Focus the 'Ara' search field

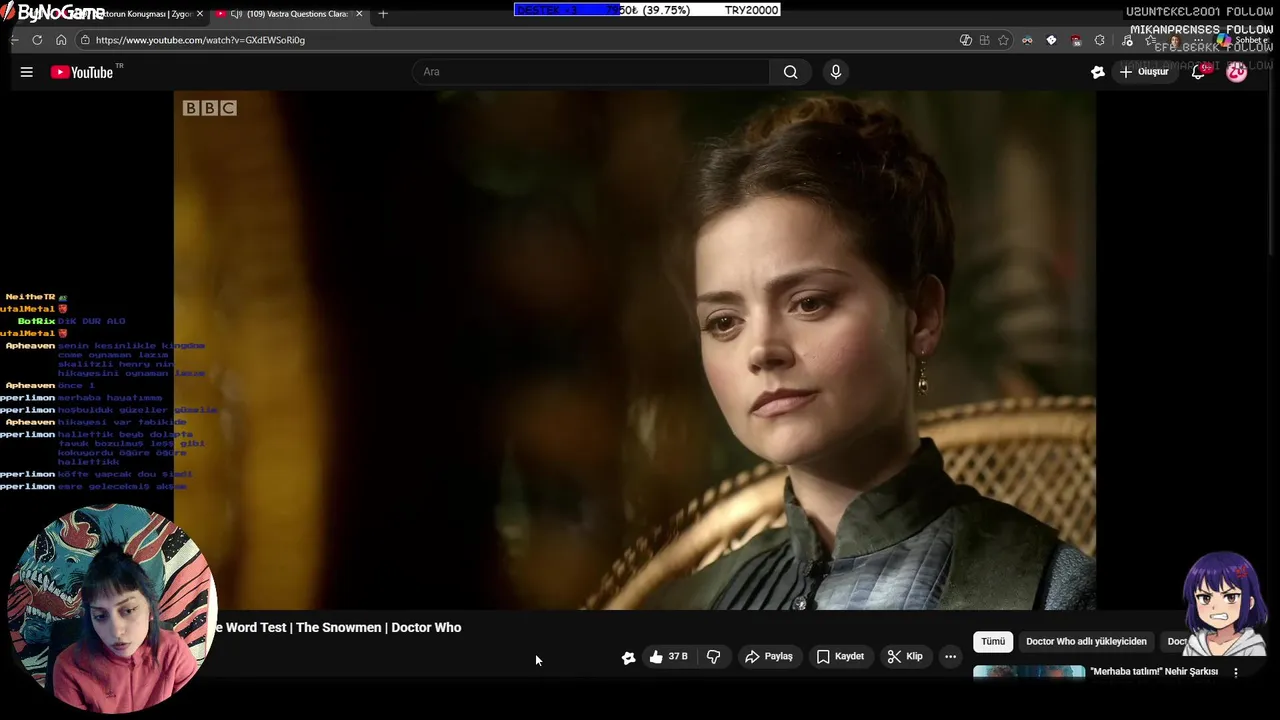click(591, 72)
